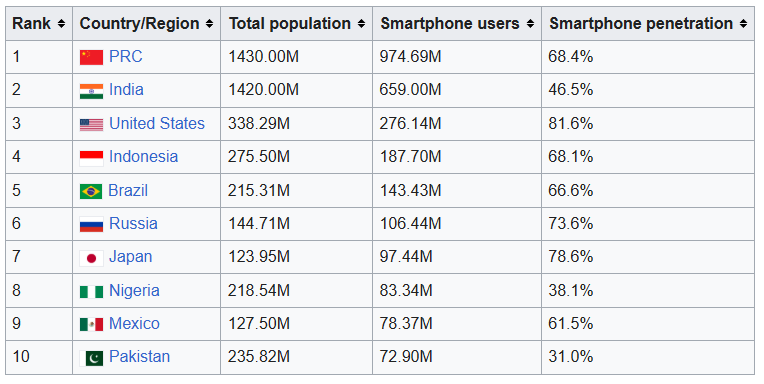The height and width of the screenshot is (384, 764).
Task: Click the Brazil flag icon
Action: [91, 191]
